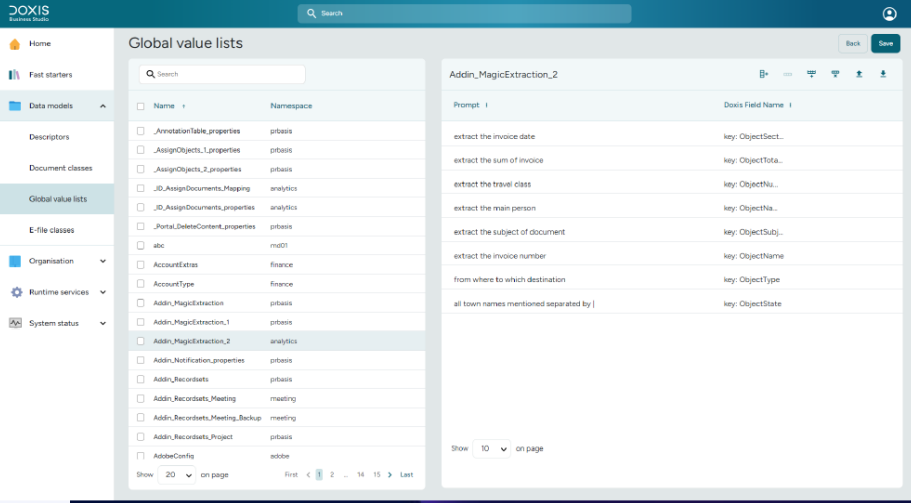Click the Prompt column sort indicator

coord(486,105)
